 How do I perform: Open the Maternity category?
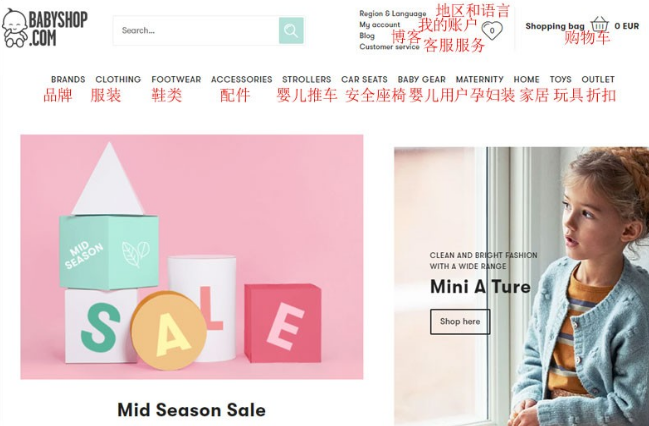point(479,79)
